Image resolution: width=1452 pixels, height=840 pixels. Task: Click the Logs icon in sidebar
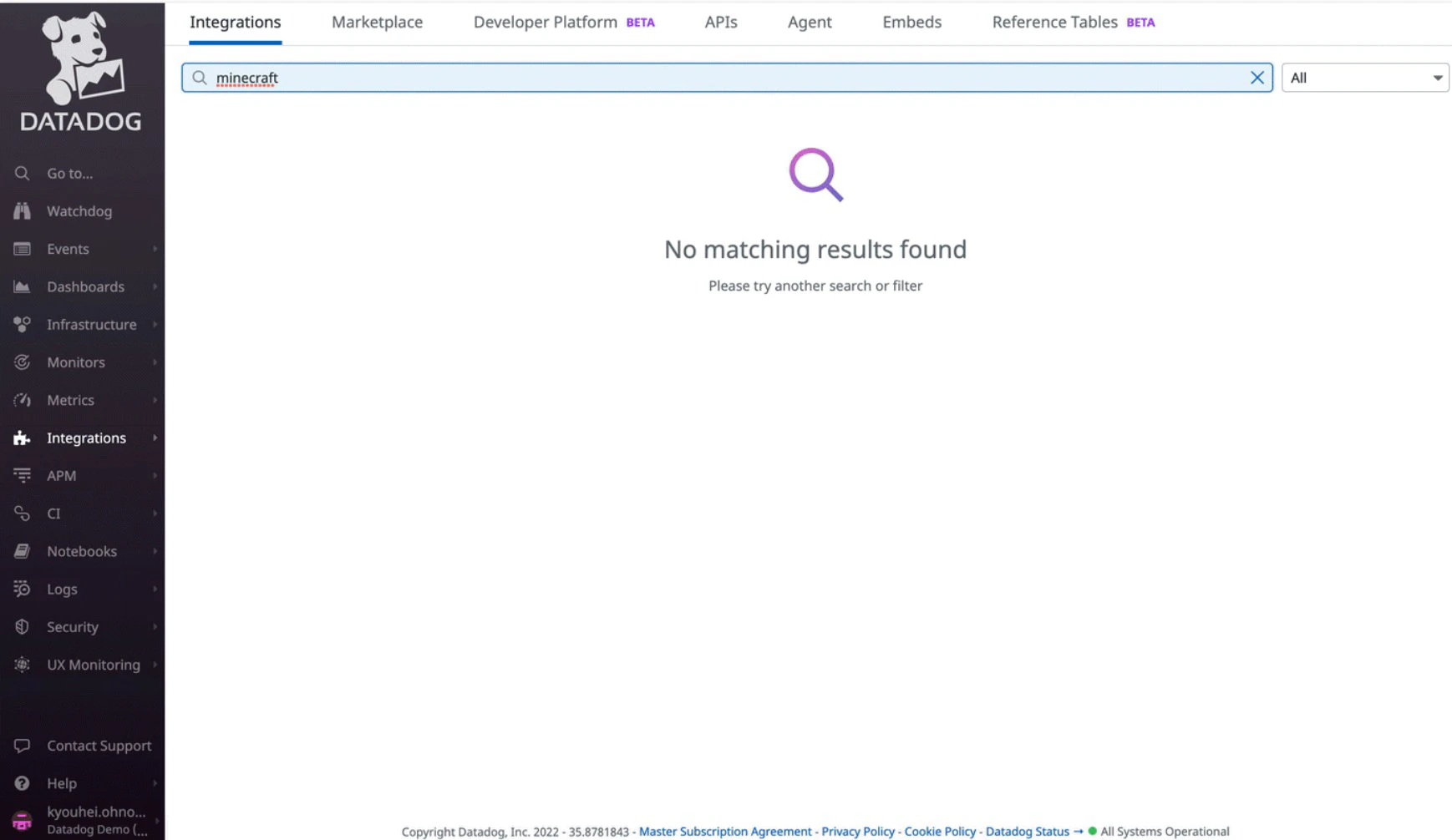point(22,589)
